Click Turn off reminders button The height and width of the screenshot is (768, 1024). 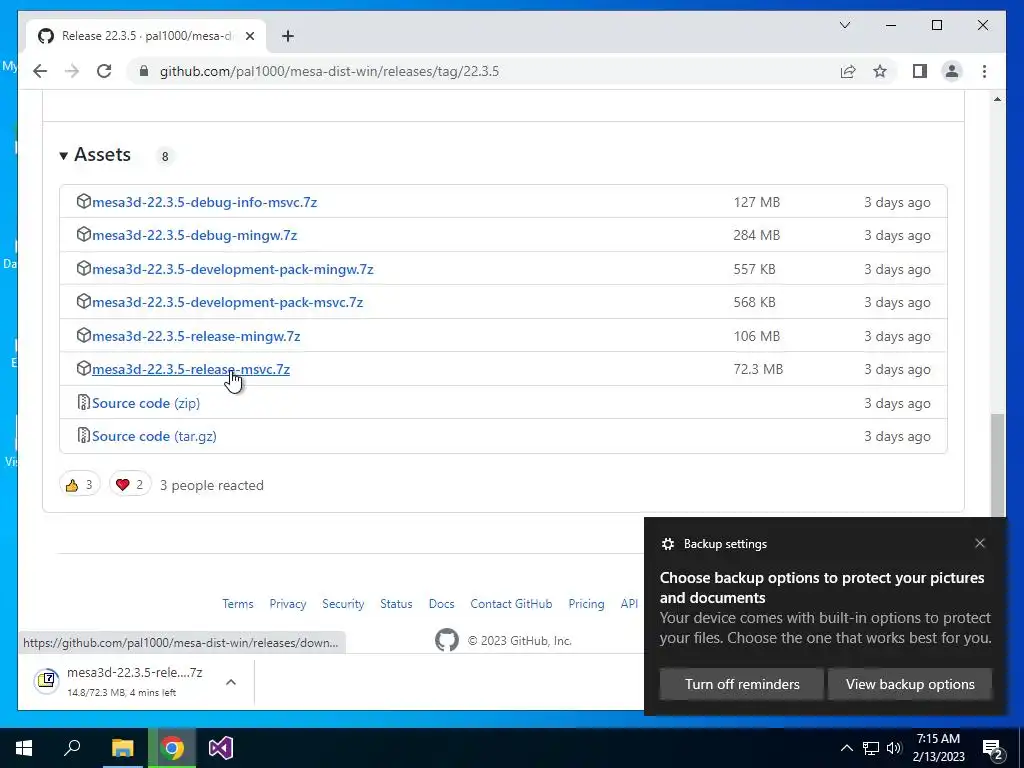point(742,684)
